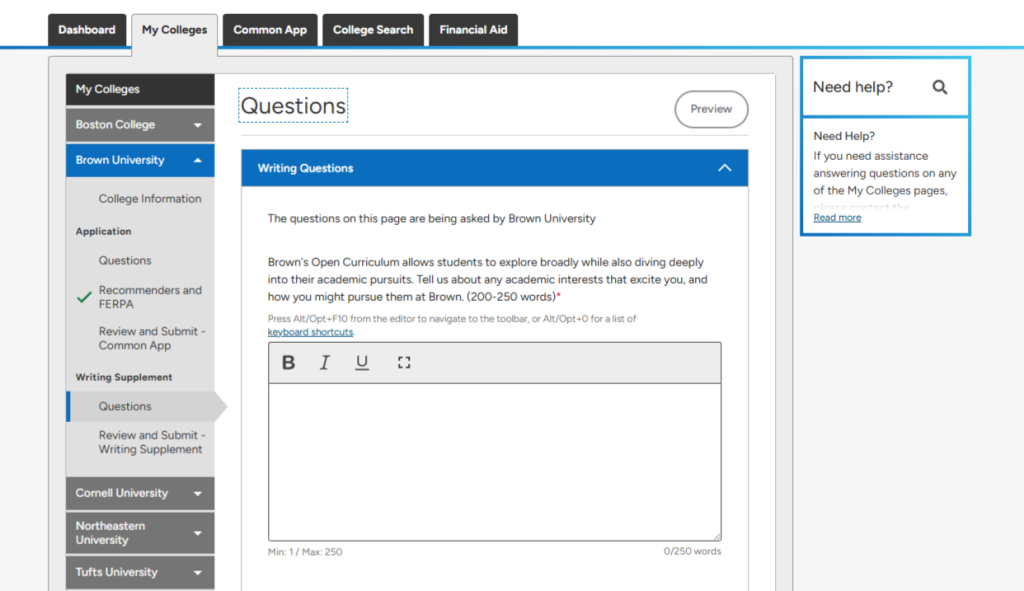Collapse the Writing Questions section chevron
The width and height of the screenshot is (1024, 591).
pos(725,168)
